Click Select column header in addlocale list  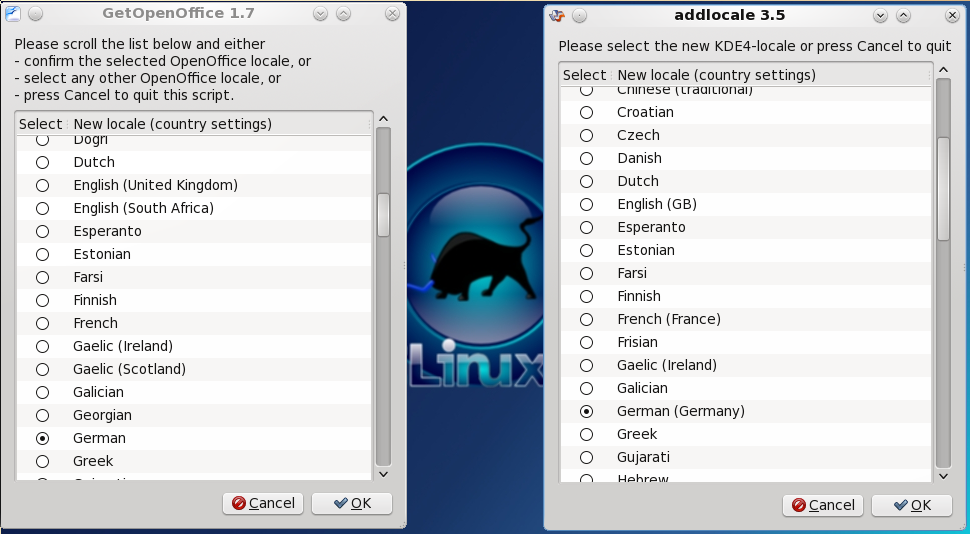click(585, 75)
